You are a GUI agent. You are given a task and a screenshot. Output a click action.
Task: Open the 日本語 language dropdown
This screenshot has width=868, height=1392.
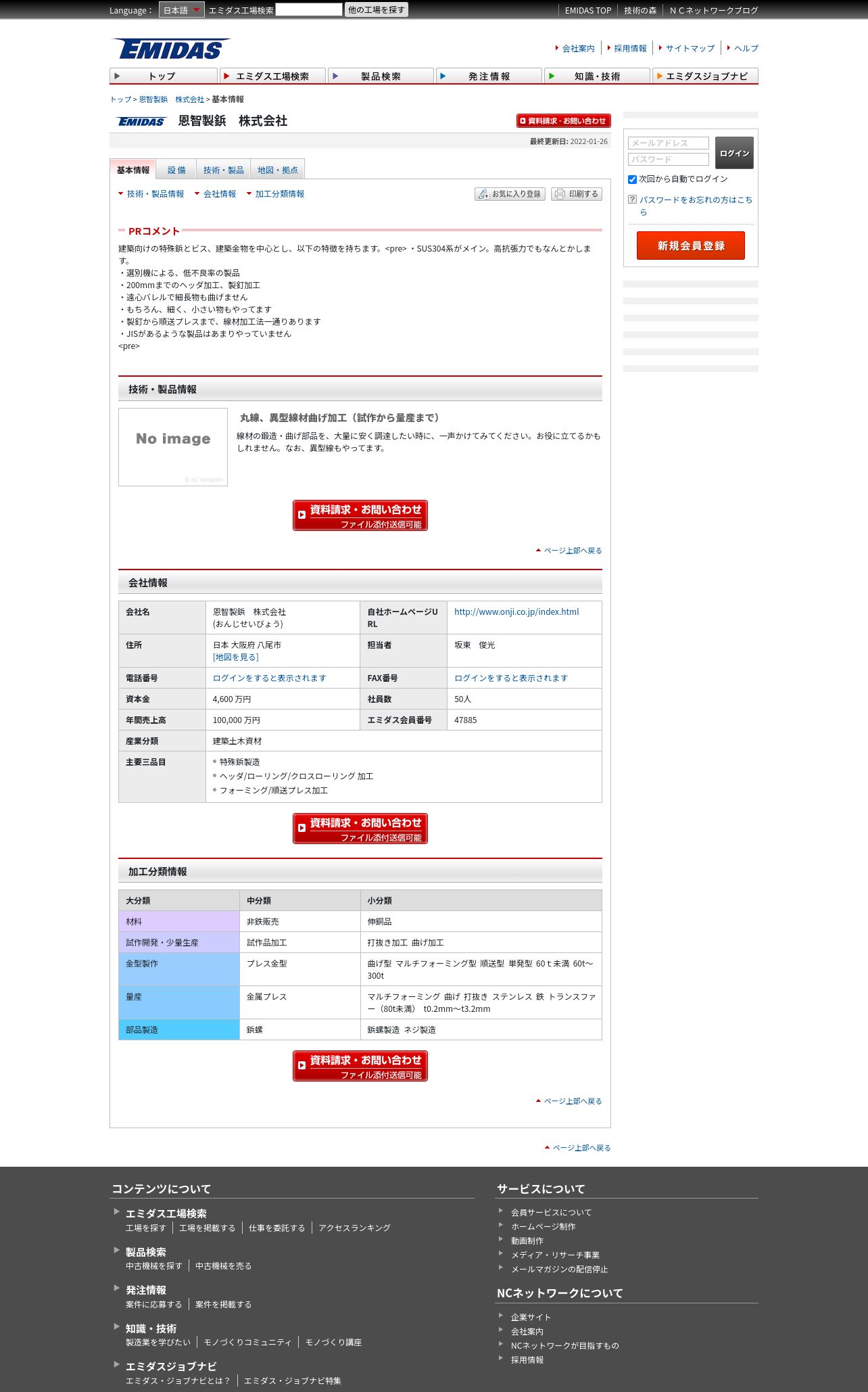(181, 10)
